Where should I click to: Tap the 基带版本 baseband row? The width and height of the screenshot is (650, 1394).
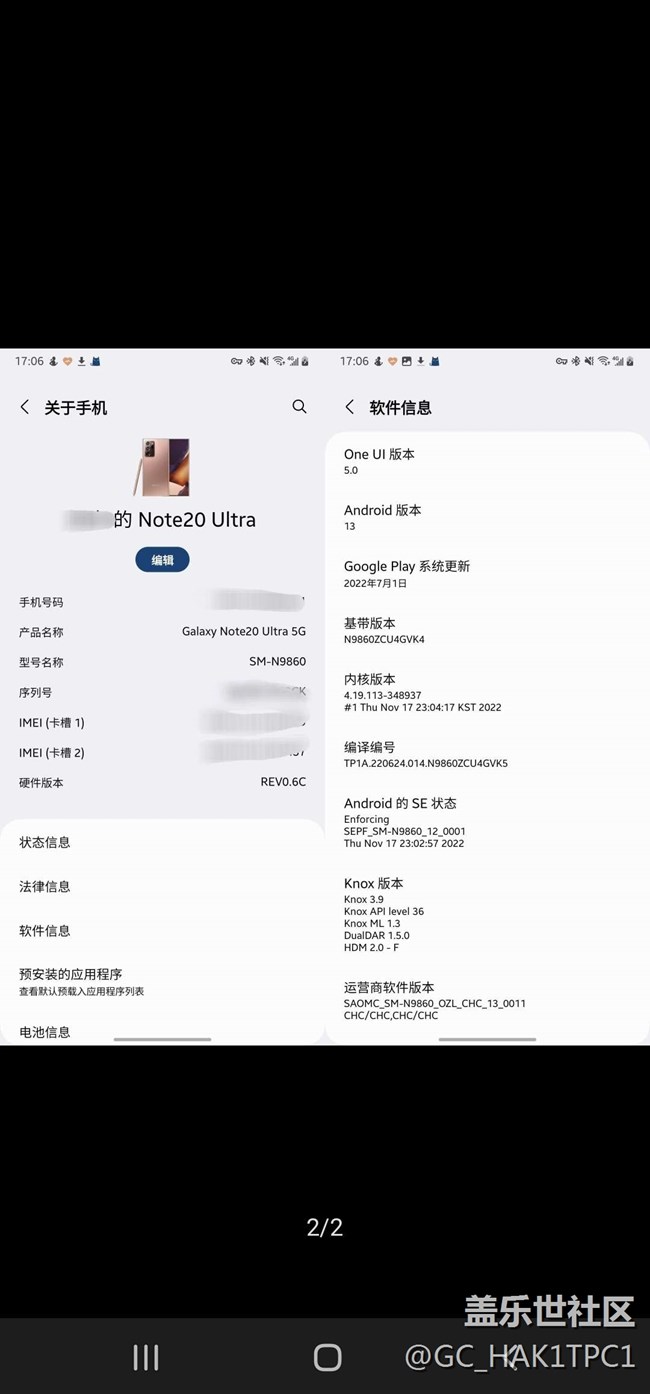(487, 630)
